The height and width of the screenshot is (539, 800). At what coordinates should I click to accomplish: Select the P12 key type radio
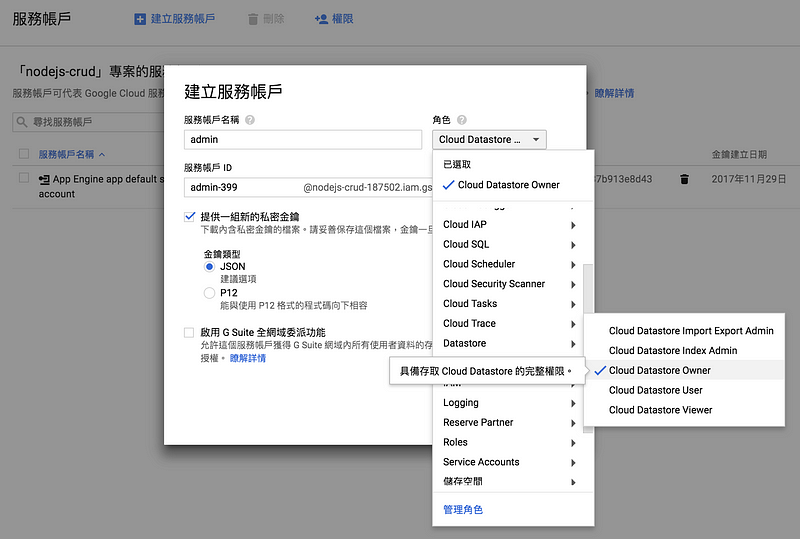(x=209, y=293)
